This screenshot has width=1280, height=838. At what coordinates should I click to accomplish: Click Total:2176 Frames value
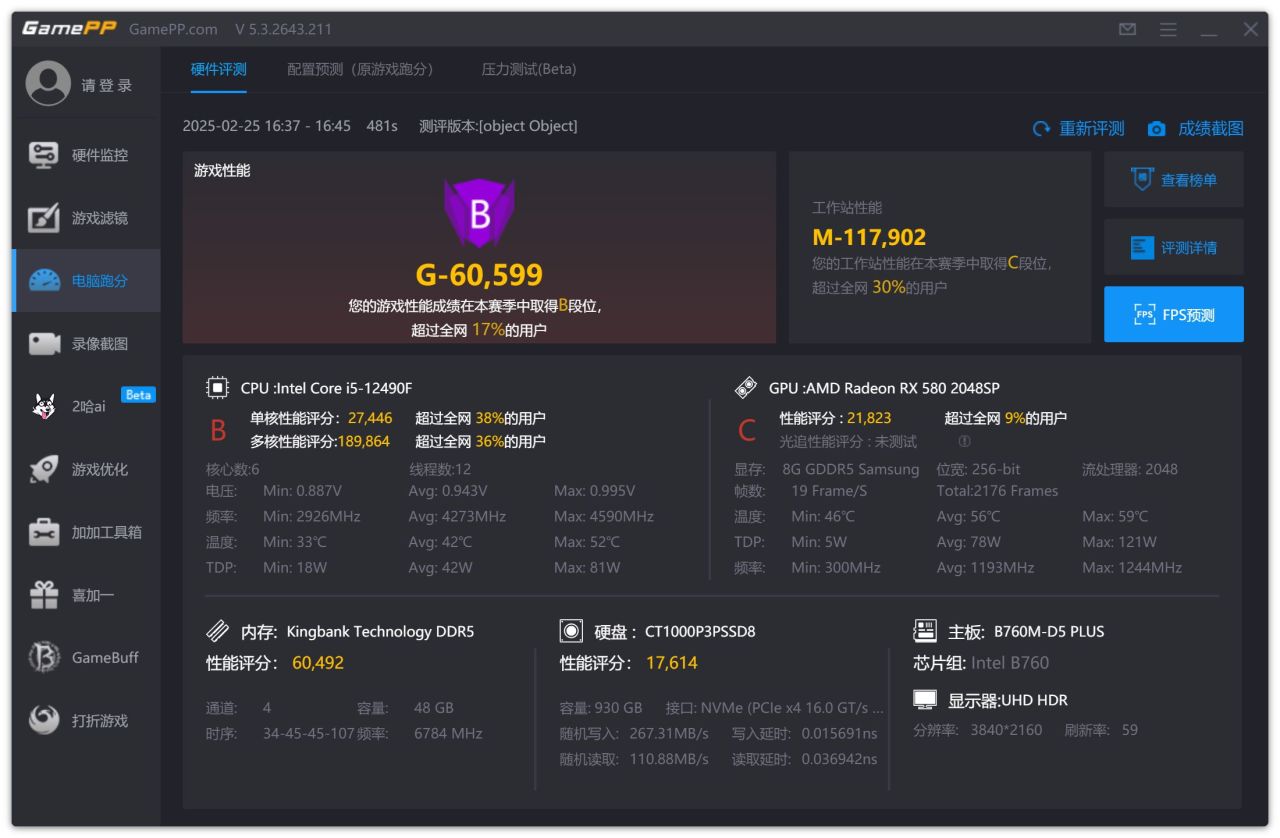coord(997,491)
